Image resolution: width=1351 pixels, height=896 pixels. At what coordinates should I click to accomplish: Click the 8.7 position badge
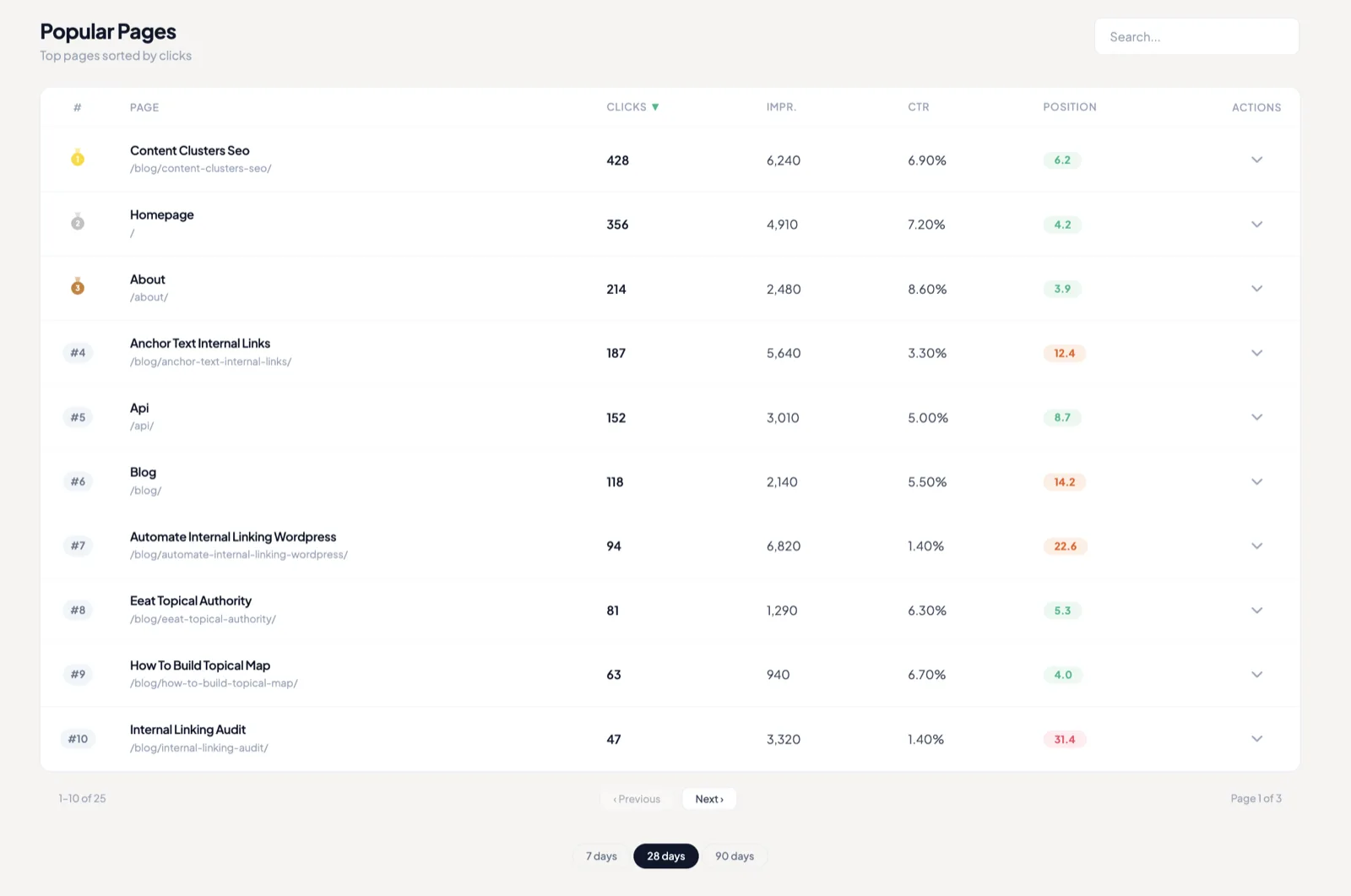coord(1062,417)
